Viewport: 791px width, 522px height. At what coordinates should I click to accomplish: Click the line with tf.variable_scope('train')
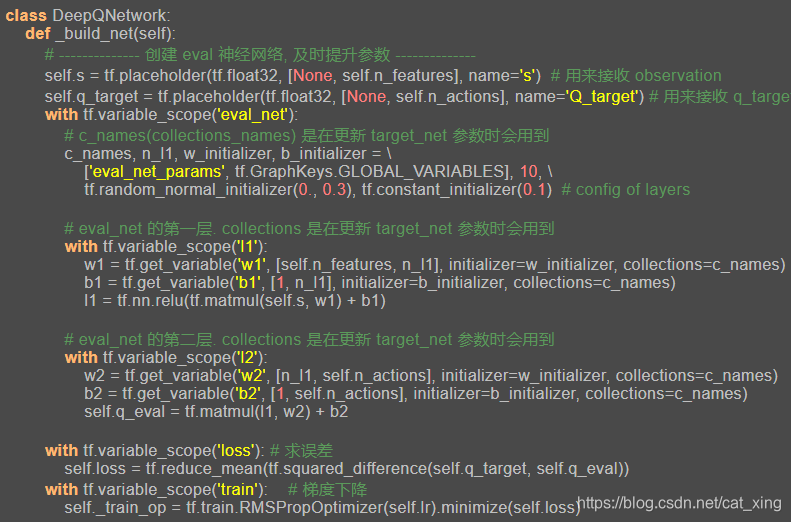pyautogui.click(x=156, y=489)
